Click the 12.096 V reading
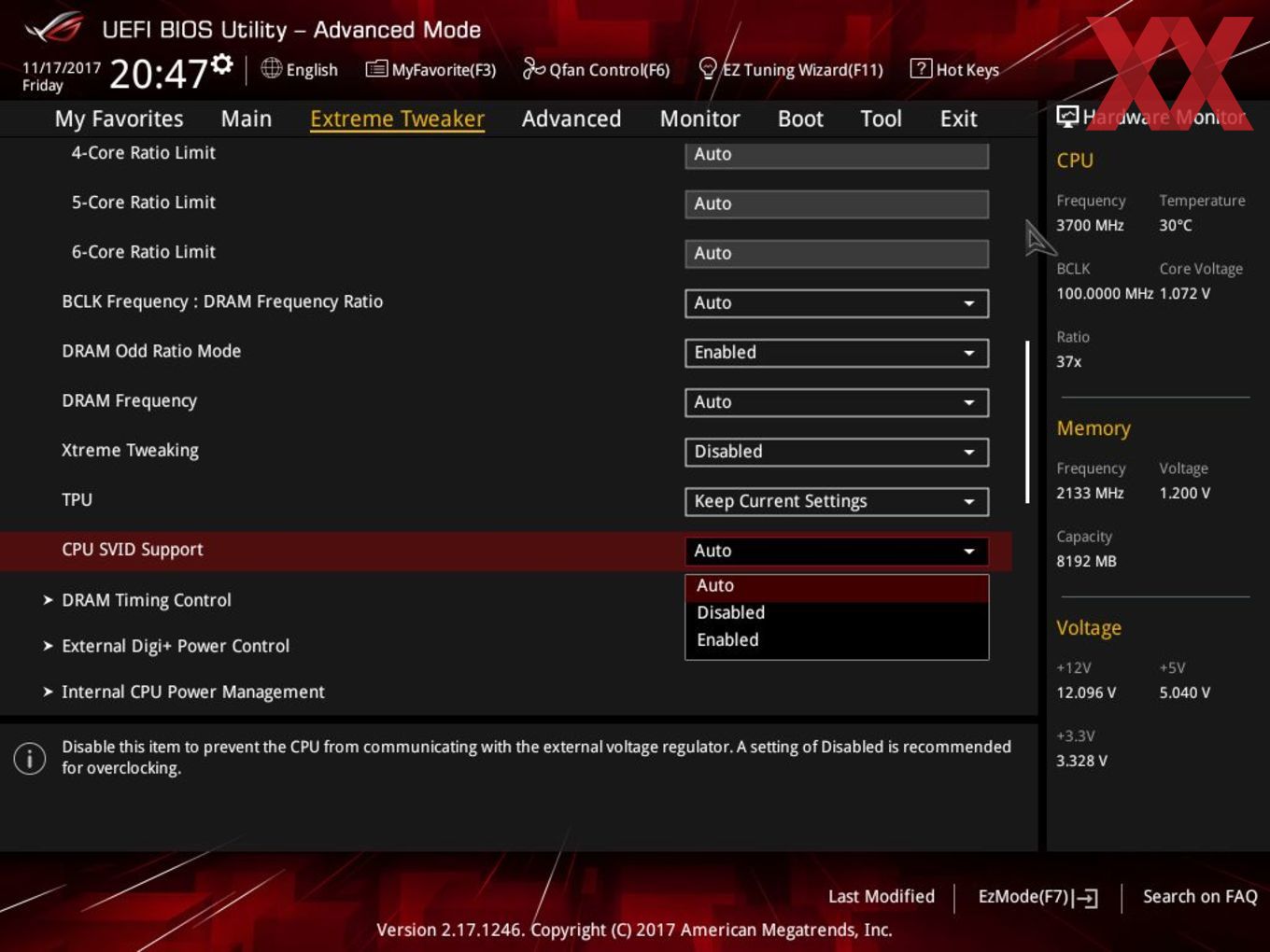 point(1086,693)
